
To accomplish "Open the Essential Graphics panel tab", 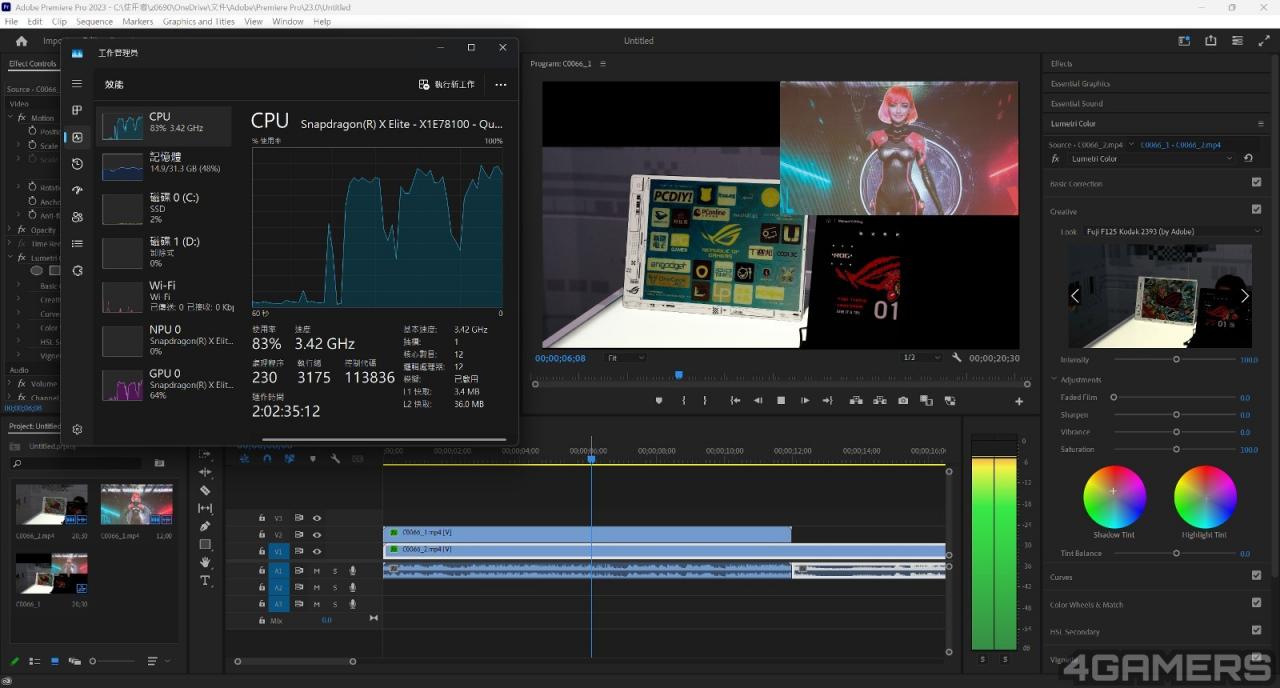I will (x=1080, y=84).
